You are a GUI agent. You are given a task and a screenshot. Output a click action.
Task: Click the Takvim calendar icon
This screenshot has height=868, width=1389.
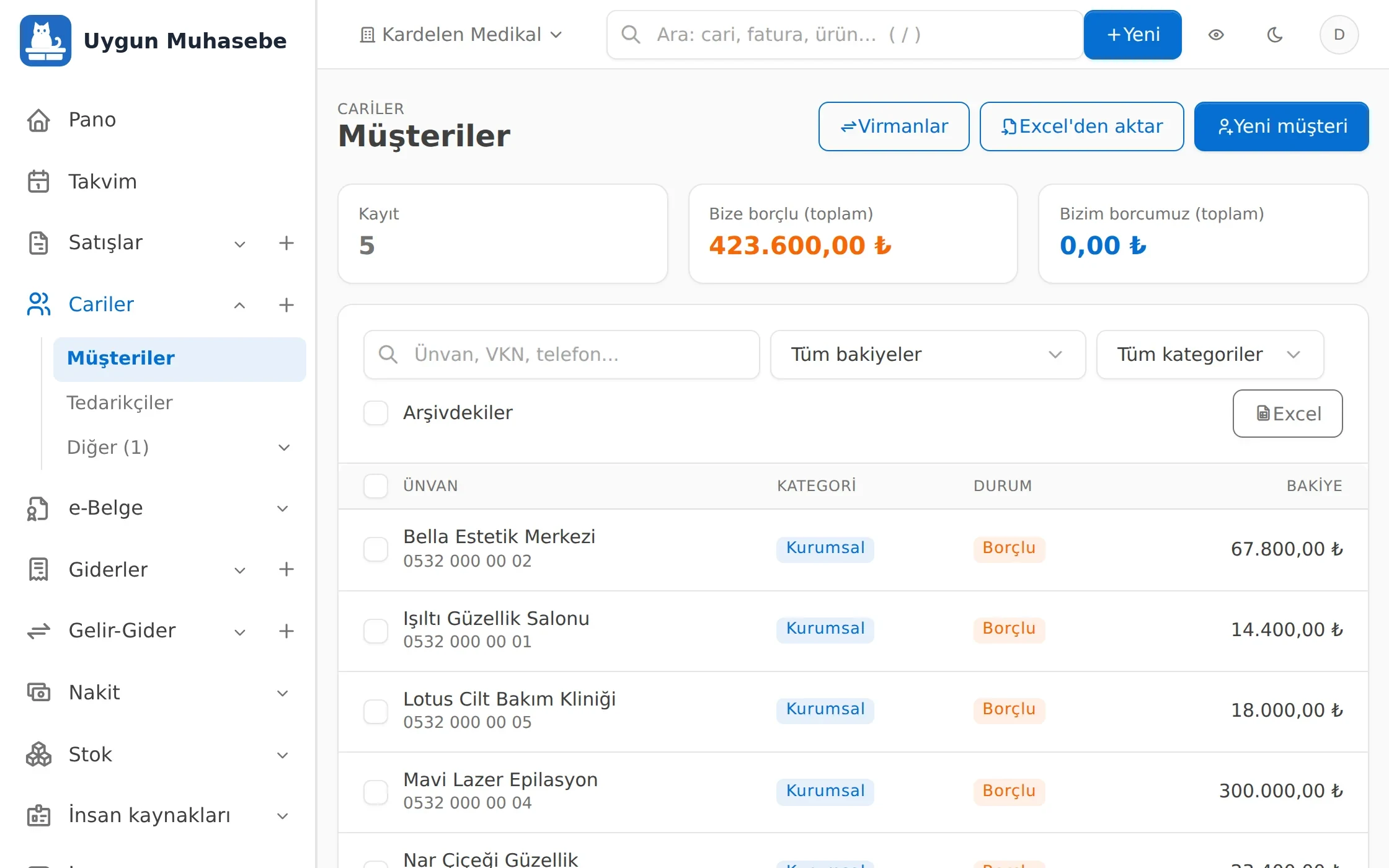click(38, 182)
